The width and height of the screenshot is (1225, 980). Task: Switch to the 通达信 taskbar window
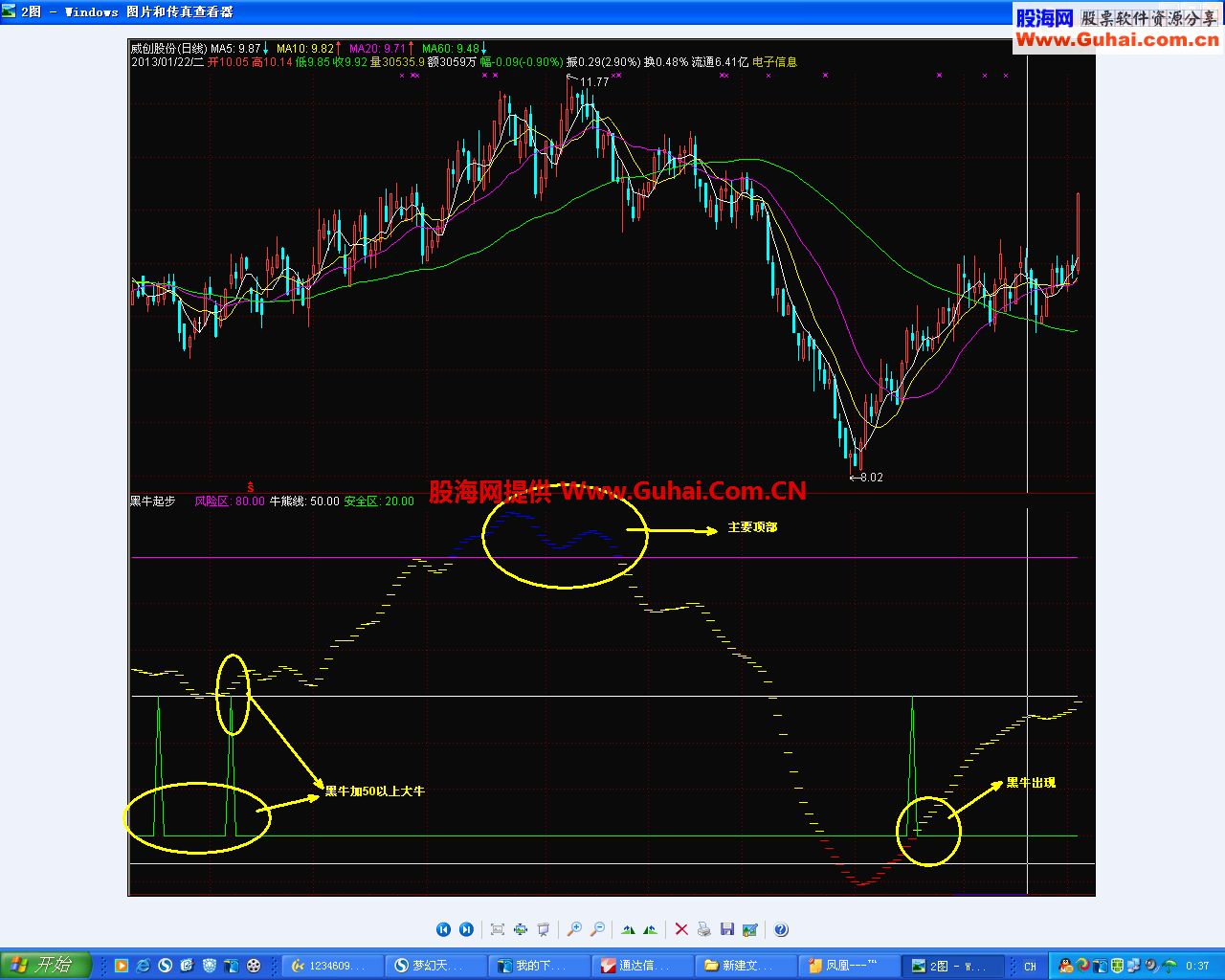pyautogui.click(x=643, y=966)
